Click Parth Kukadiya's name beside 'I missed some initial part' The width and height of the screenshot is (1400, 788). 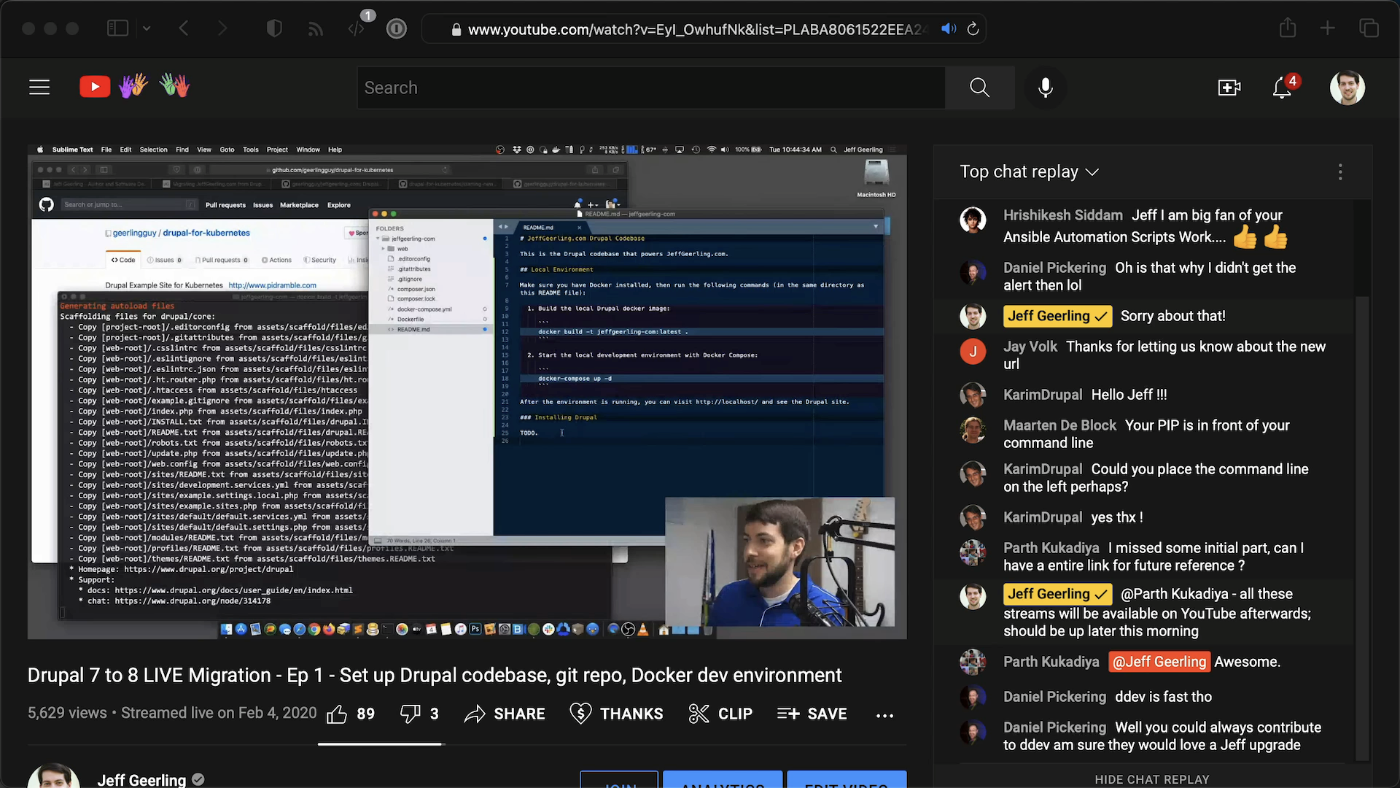[x=1051, y=548]
